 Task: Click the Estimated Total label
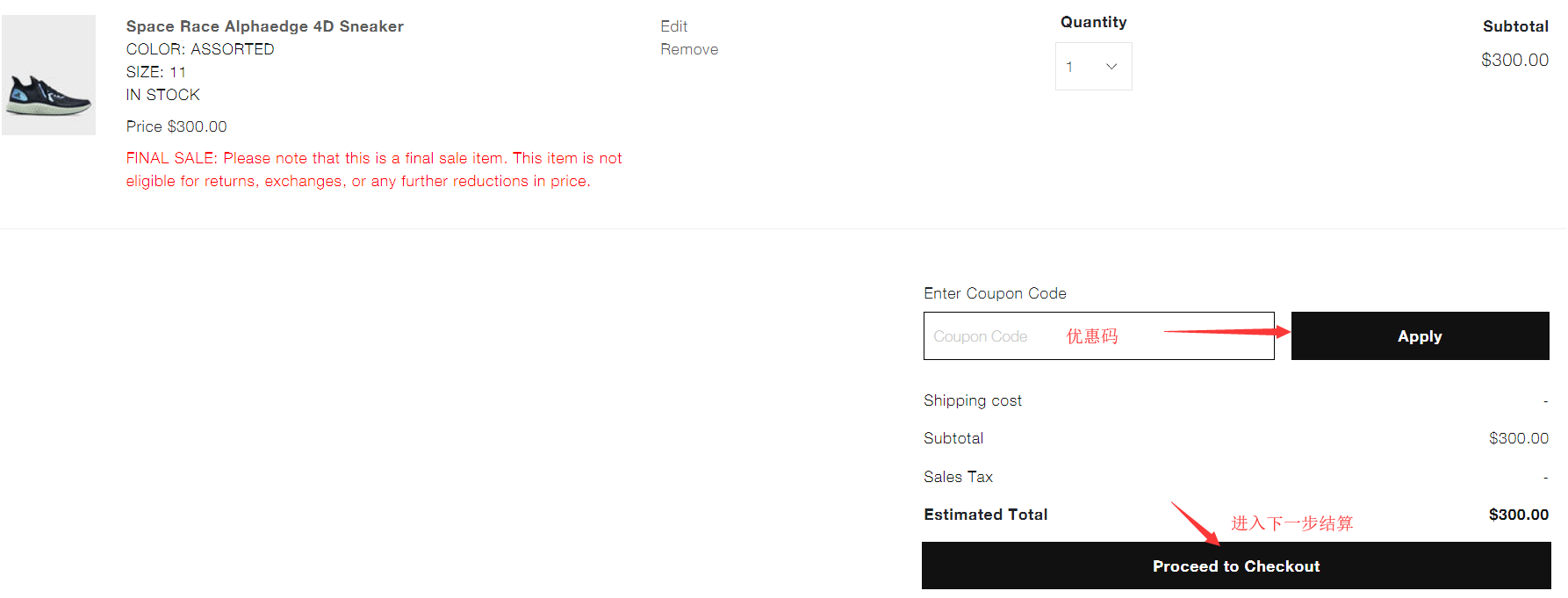(985, 515)
